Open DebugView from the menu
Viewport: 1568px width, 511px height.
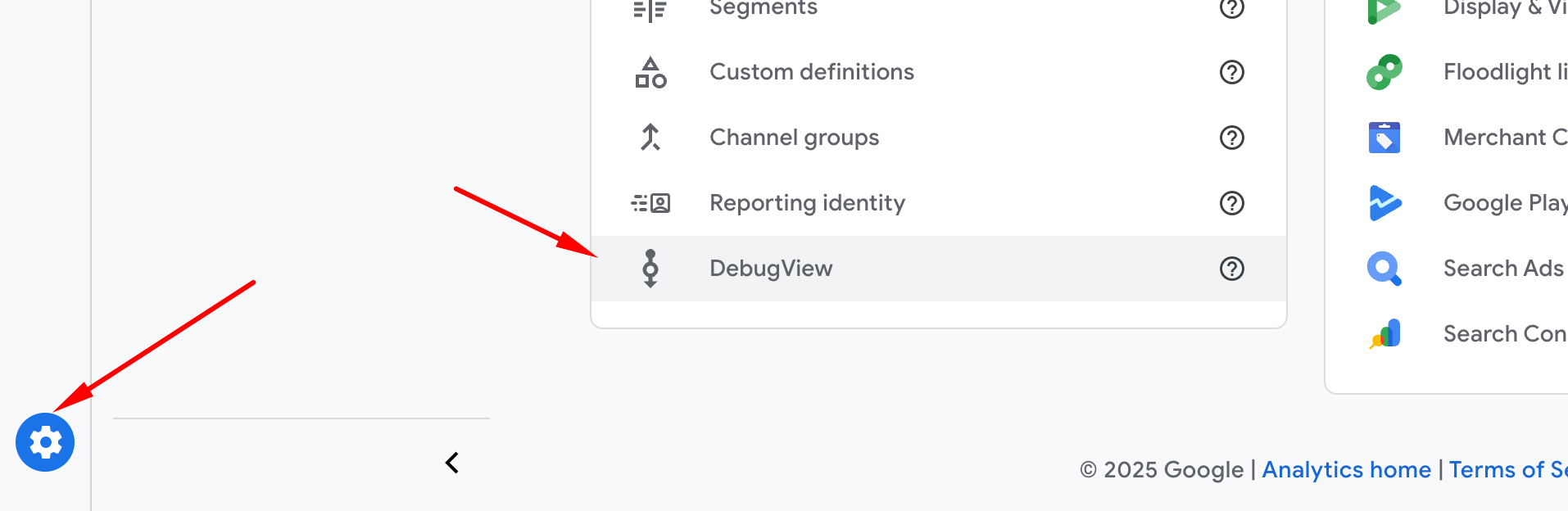click(x=770, y=269)
